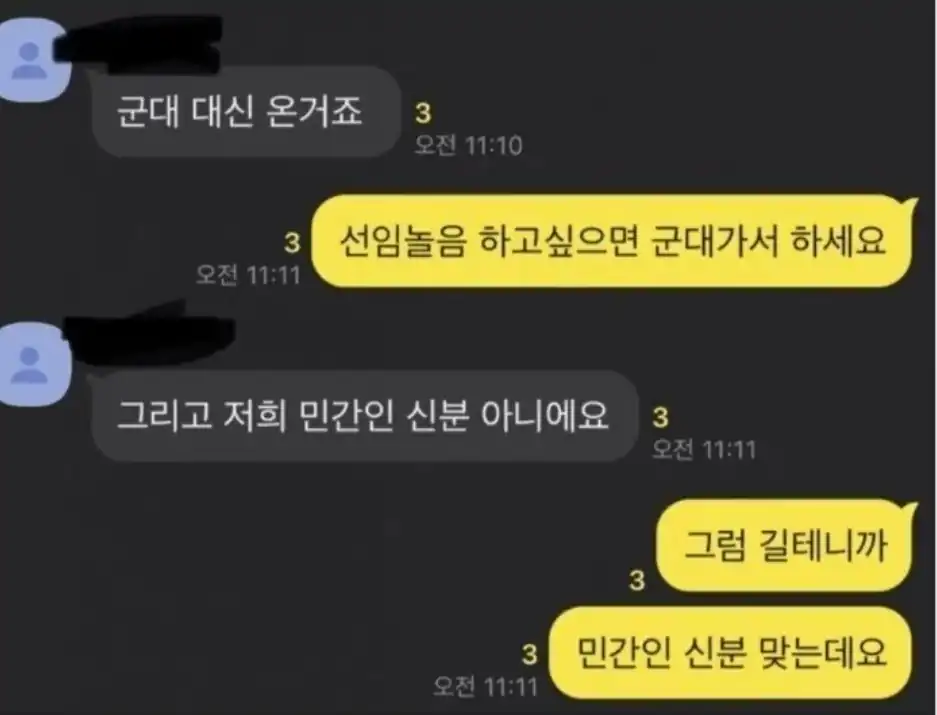Click the blacked-out name above '군대 대신 온거죠'
The height and width of the screenshot is (715, 937).
click(x=139, y=45)
